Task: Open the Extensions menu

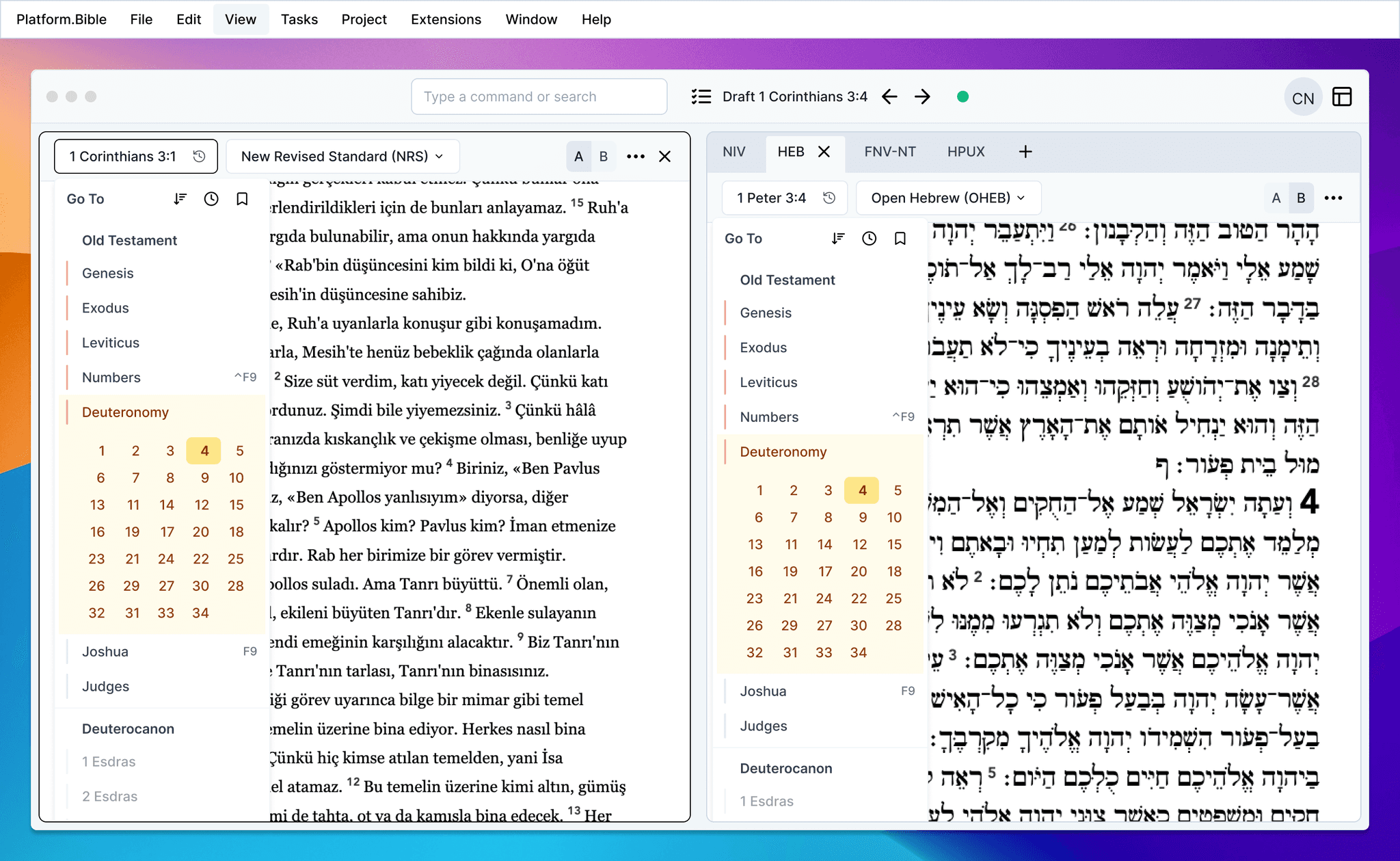Action: coord(445,19)
